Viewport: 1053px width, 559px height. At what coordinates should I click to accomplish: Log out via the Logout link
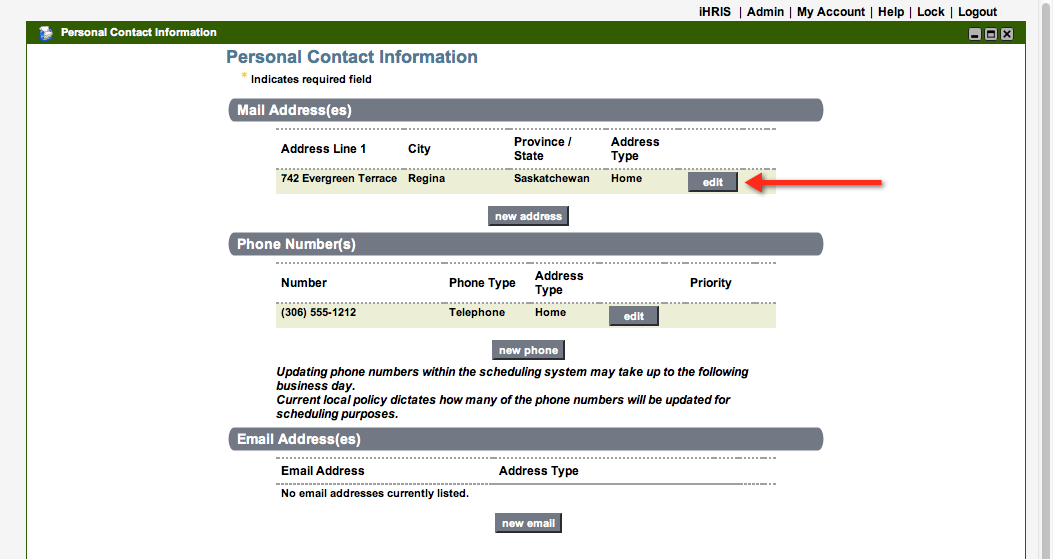pyautogui.click(x=977, y=12)
